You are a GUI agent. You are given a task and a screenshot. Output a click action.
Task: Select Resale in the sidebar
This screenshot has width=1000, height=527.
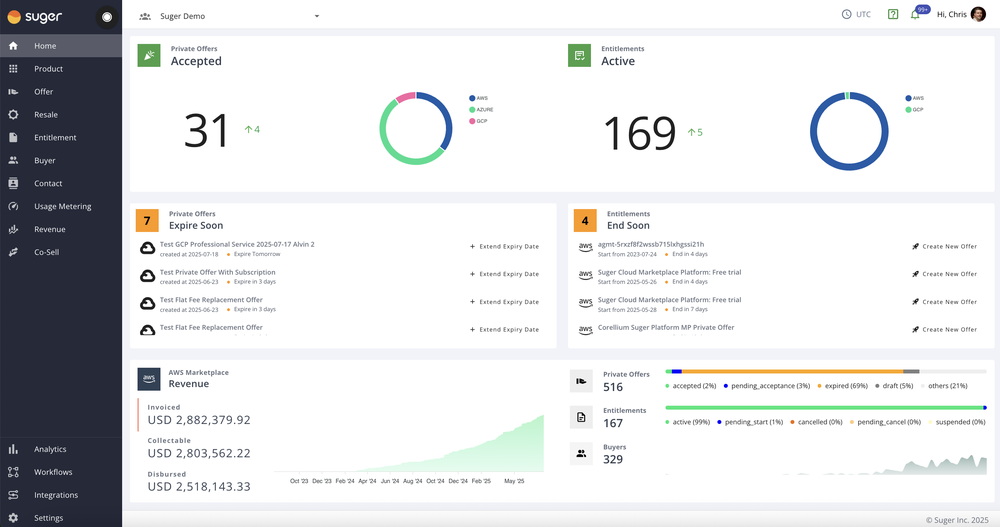point(61,115)
